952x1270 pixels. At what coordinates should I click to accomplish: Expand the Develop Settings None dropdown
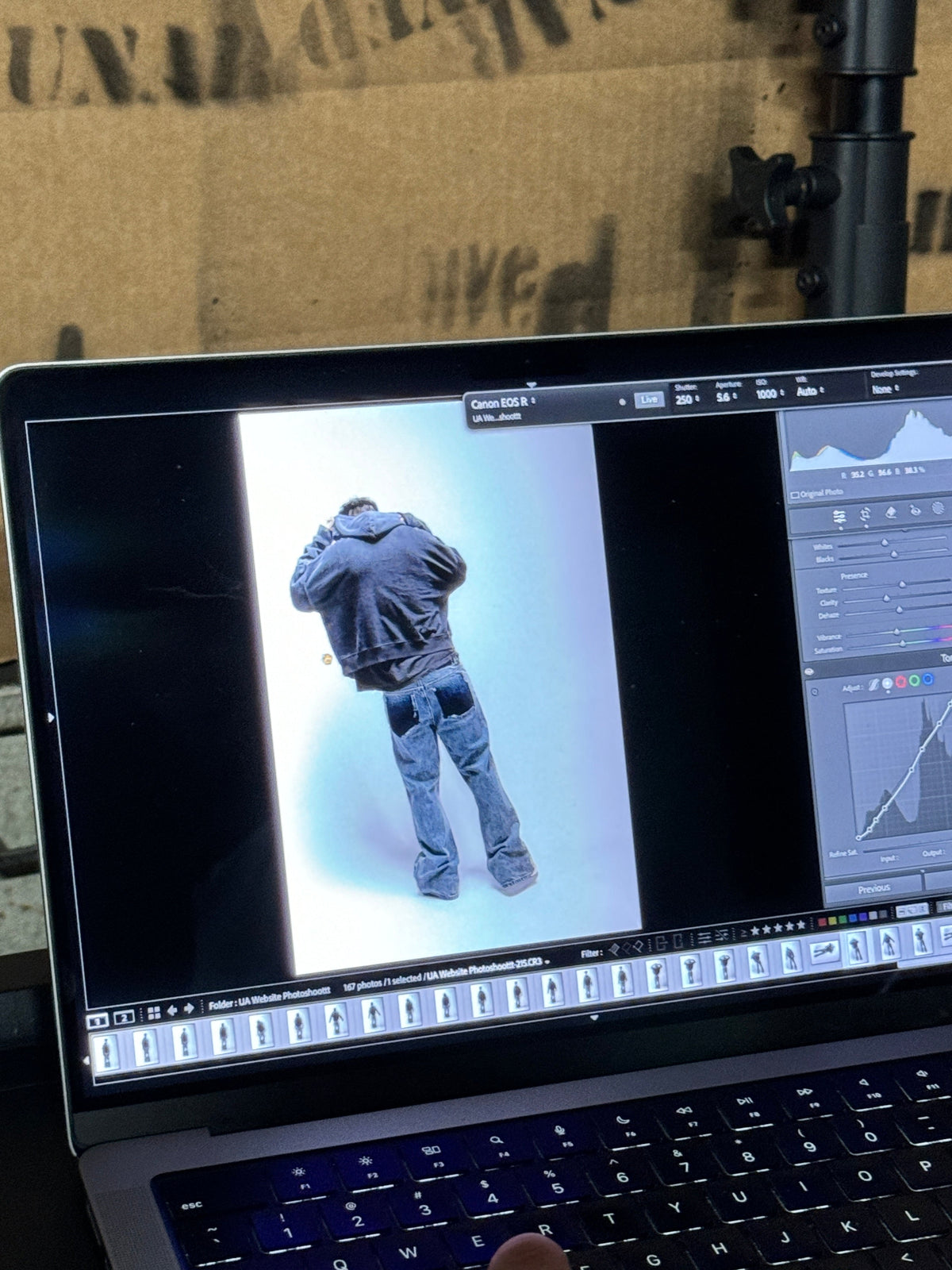coord(884,389)
